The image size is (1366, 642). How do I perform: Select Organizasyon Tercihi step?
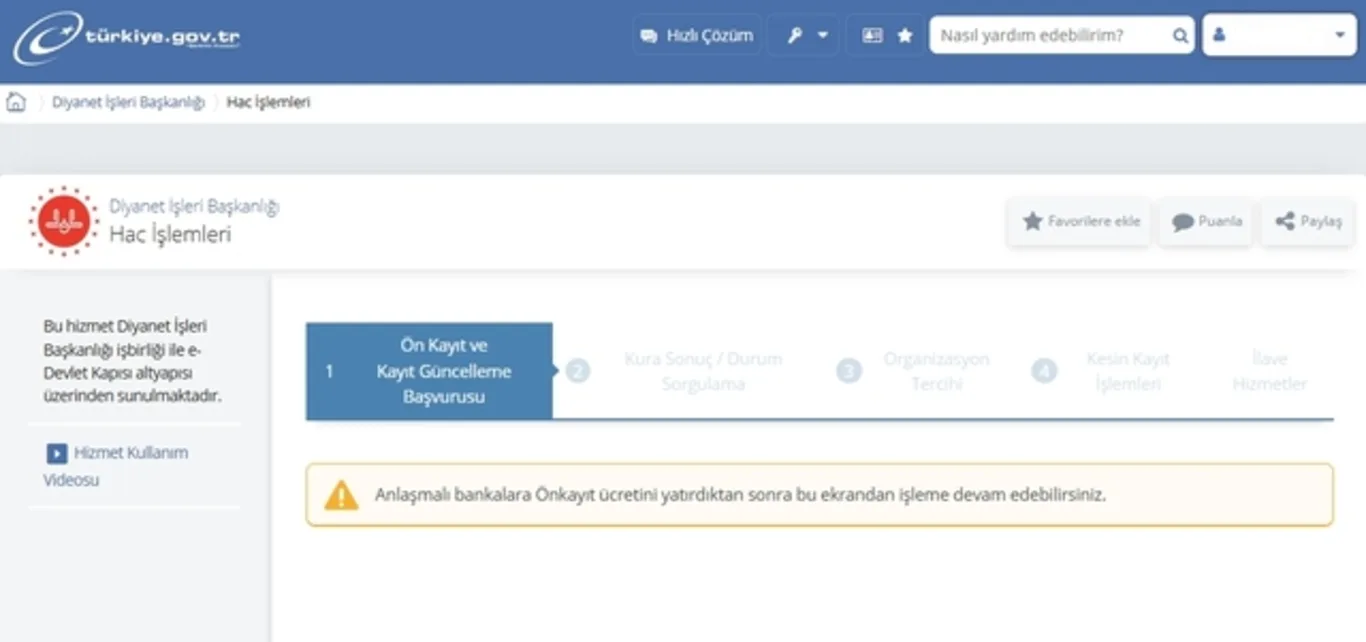(x=936, y=371)
